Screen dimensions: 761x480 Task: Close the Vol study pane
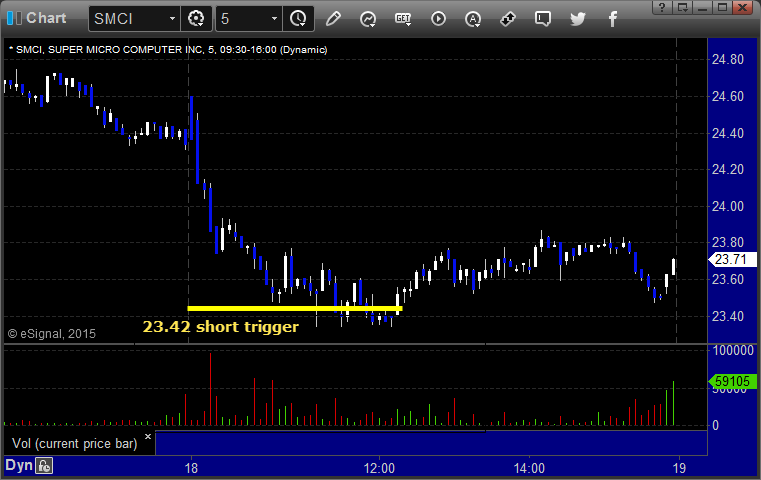click(148, 436)
